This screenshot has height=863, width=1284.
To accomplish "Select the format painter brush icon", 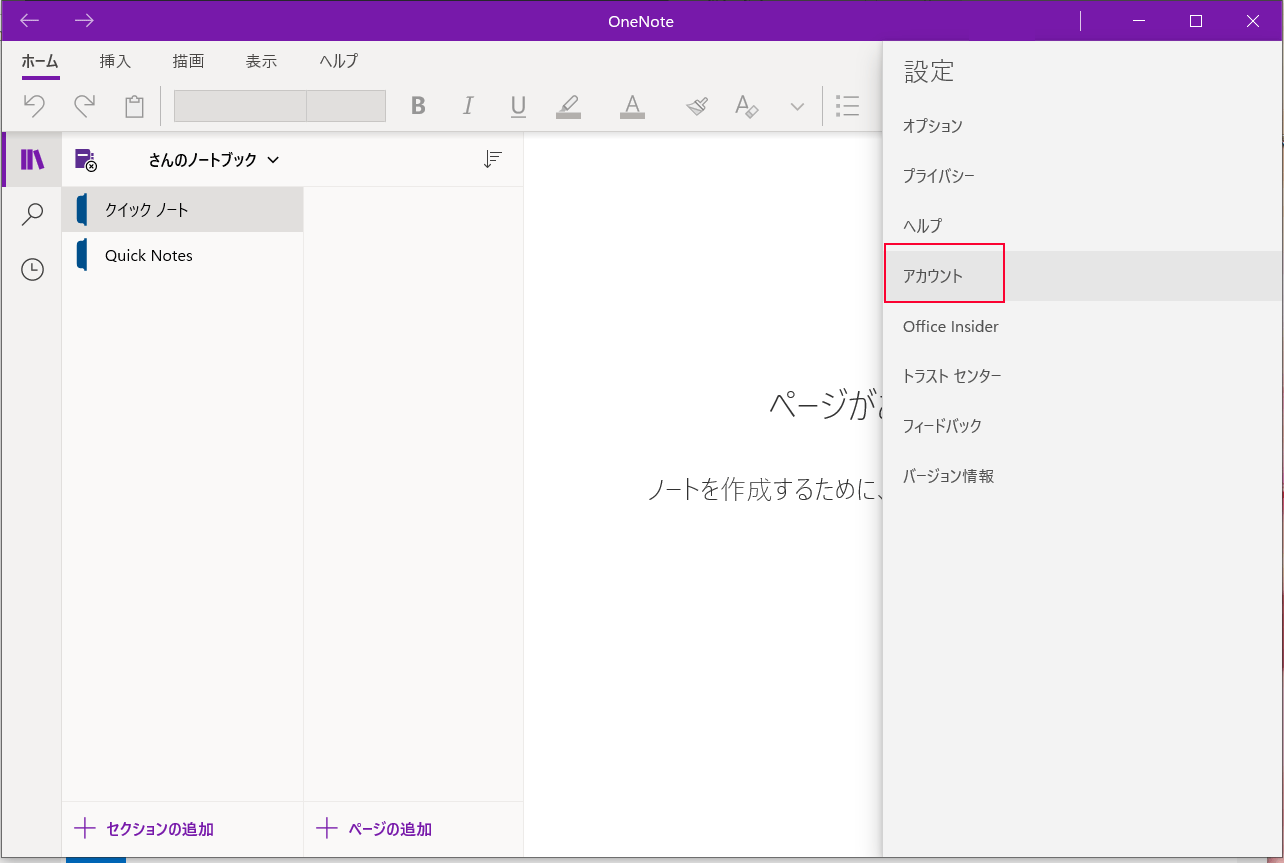I will [697, 106].
